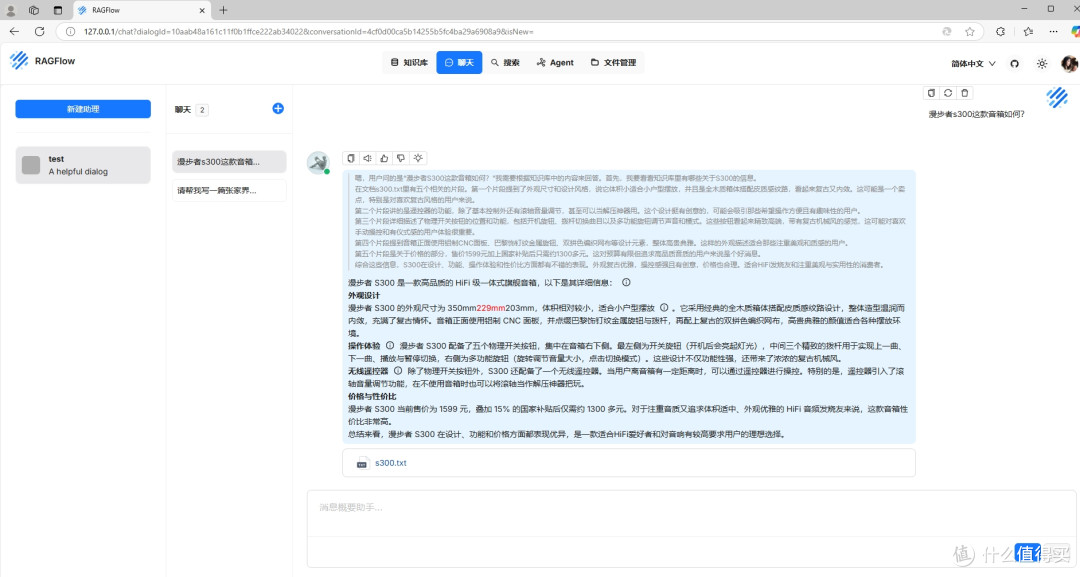Delete the user's question message

(964, 93)
